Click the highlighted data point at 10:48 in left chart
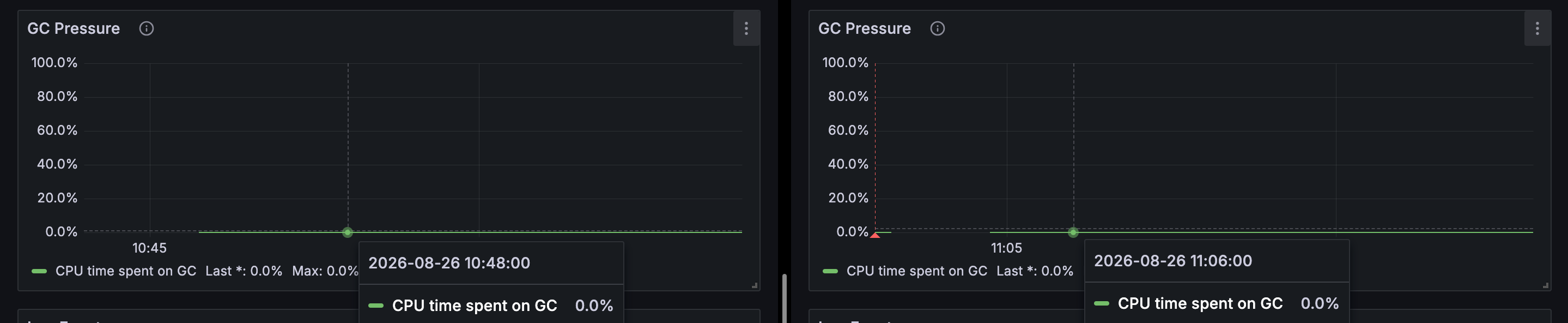This screenshot has width=1568, height=323. click(x=348, y=232)
